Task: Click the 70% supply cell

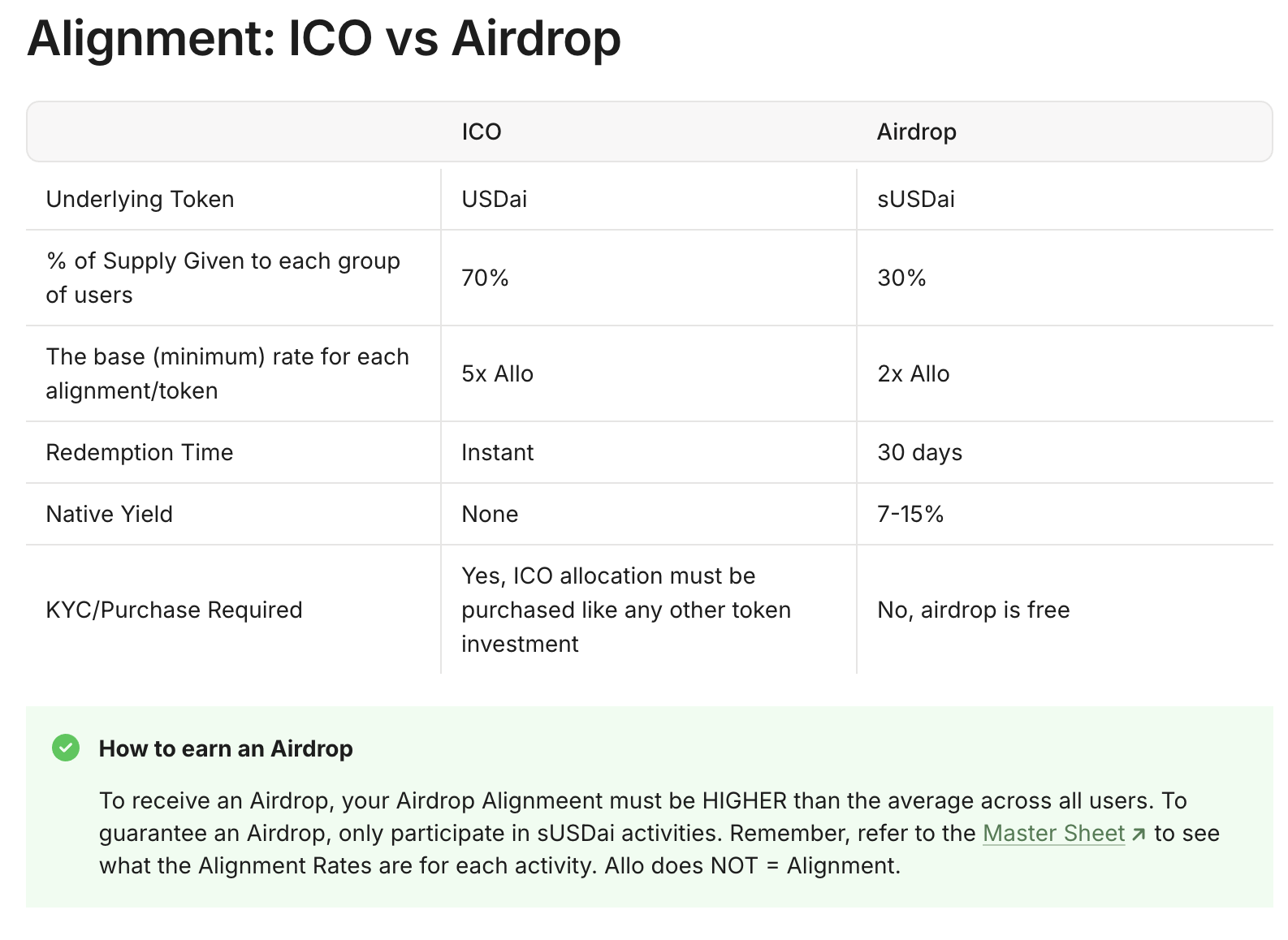Action: [485, 278]
